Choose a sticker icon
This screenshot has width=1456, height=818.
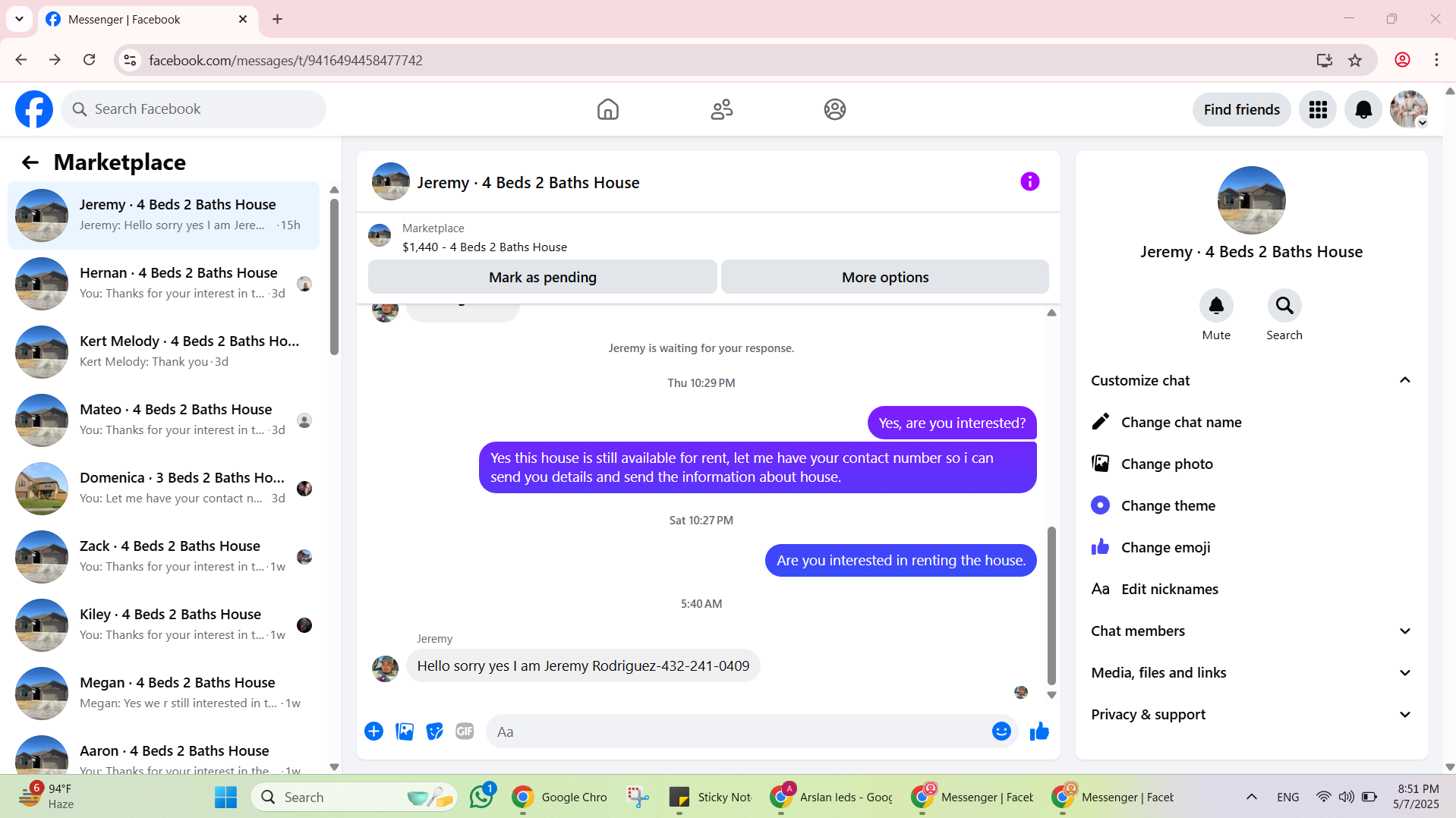click(x=434, y=731)
